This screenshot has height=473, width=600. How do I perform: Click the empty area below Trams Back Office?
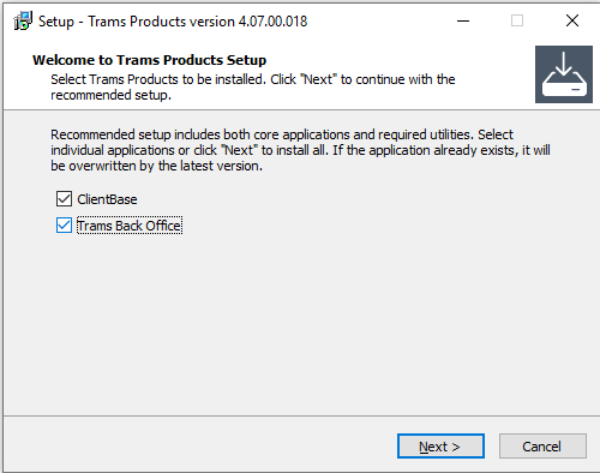(300, 320)
